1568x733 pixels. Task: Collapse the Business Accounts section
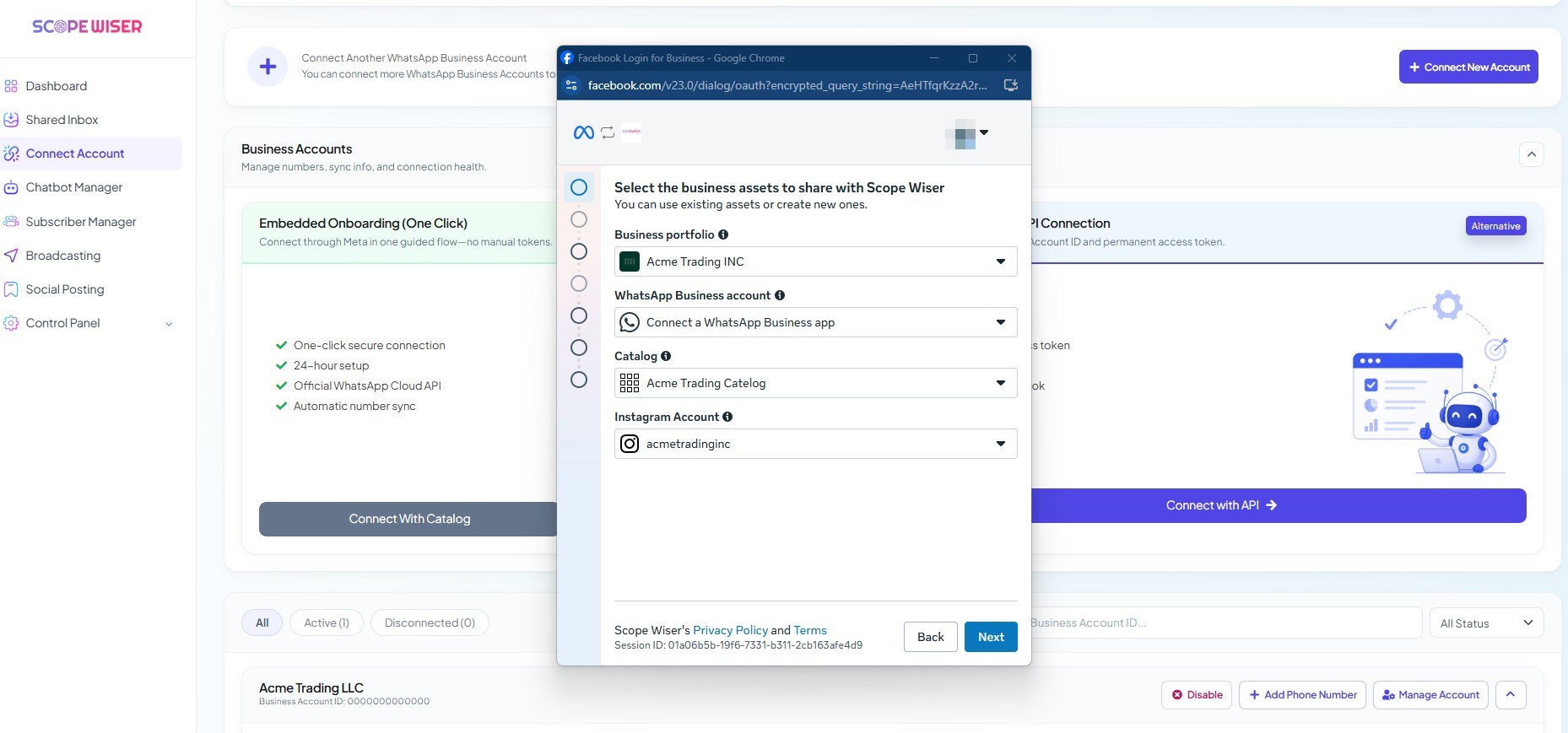pos(1532,154)
